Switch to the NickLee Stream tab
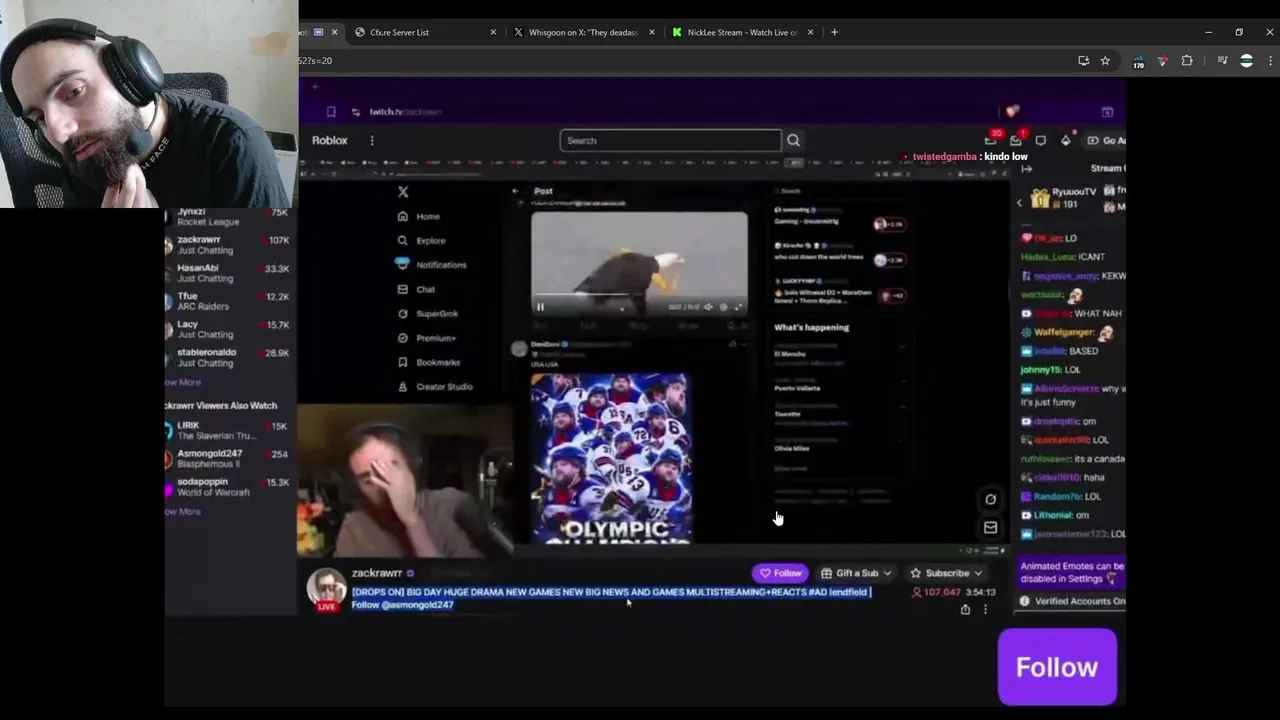The width and height of the screenshot is (1280, 720). click(742, 32)
